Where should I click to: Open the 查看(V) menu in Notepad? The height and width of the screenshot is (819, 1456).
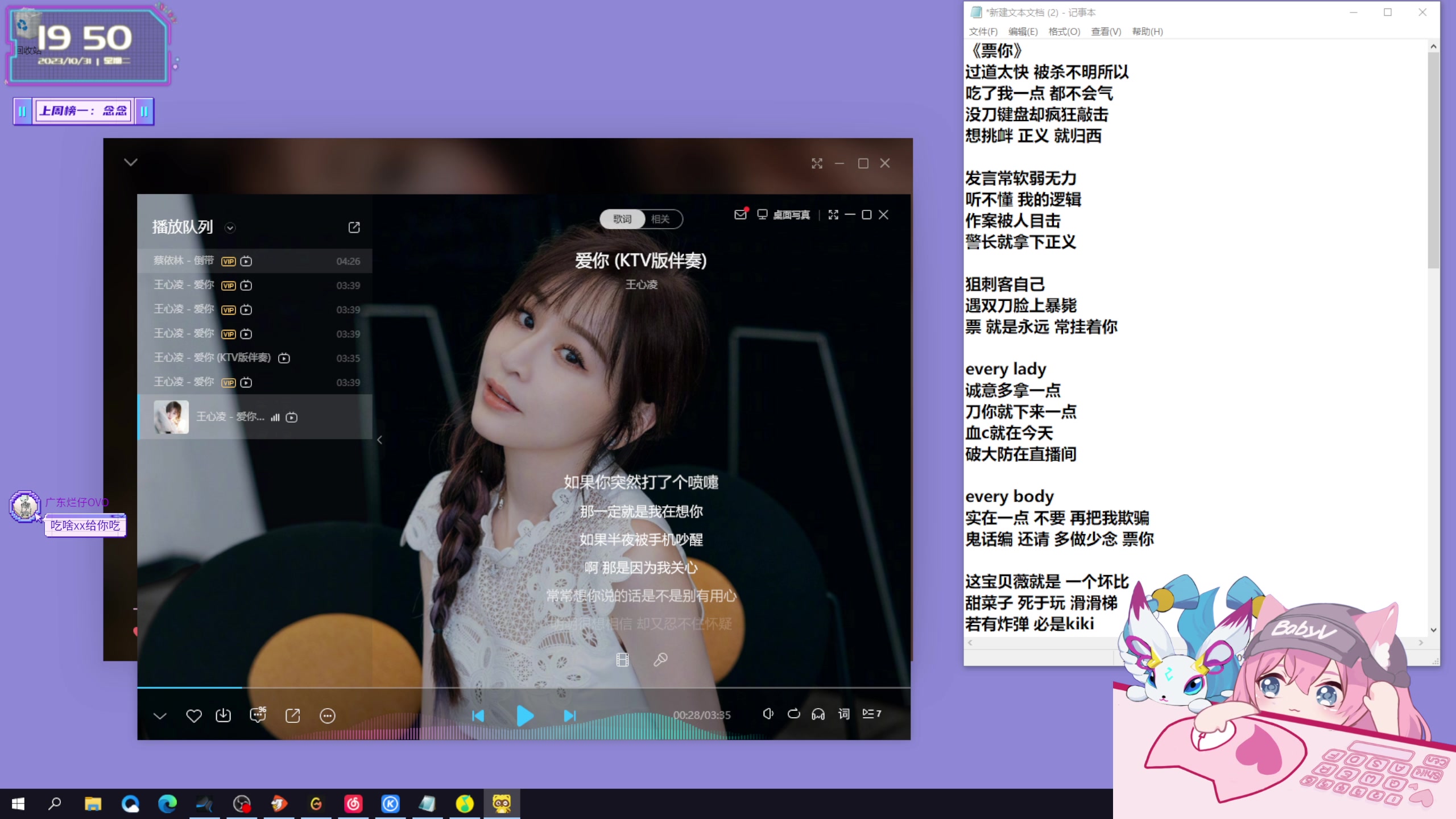coord(1106,32)
